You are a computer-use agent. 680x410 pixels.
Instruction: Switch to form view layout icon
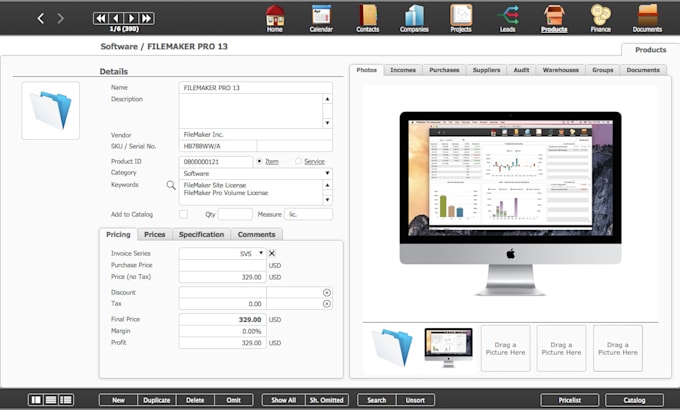click(x=36, y=400)
